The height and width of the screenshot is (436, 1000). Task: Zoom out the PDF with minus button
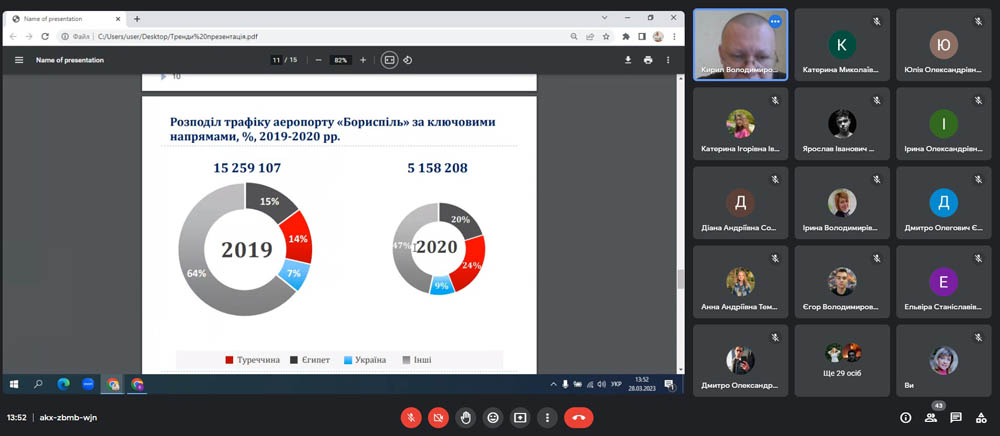click(318, 60)
